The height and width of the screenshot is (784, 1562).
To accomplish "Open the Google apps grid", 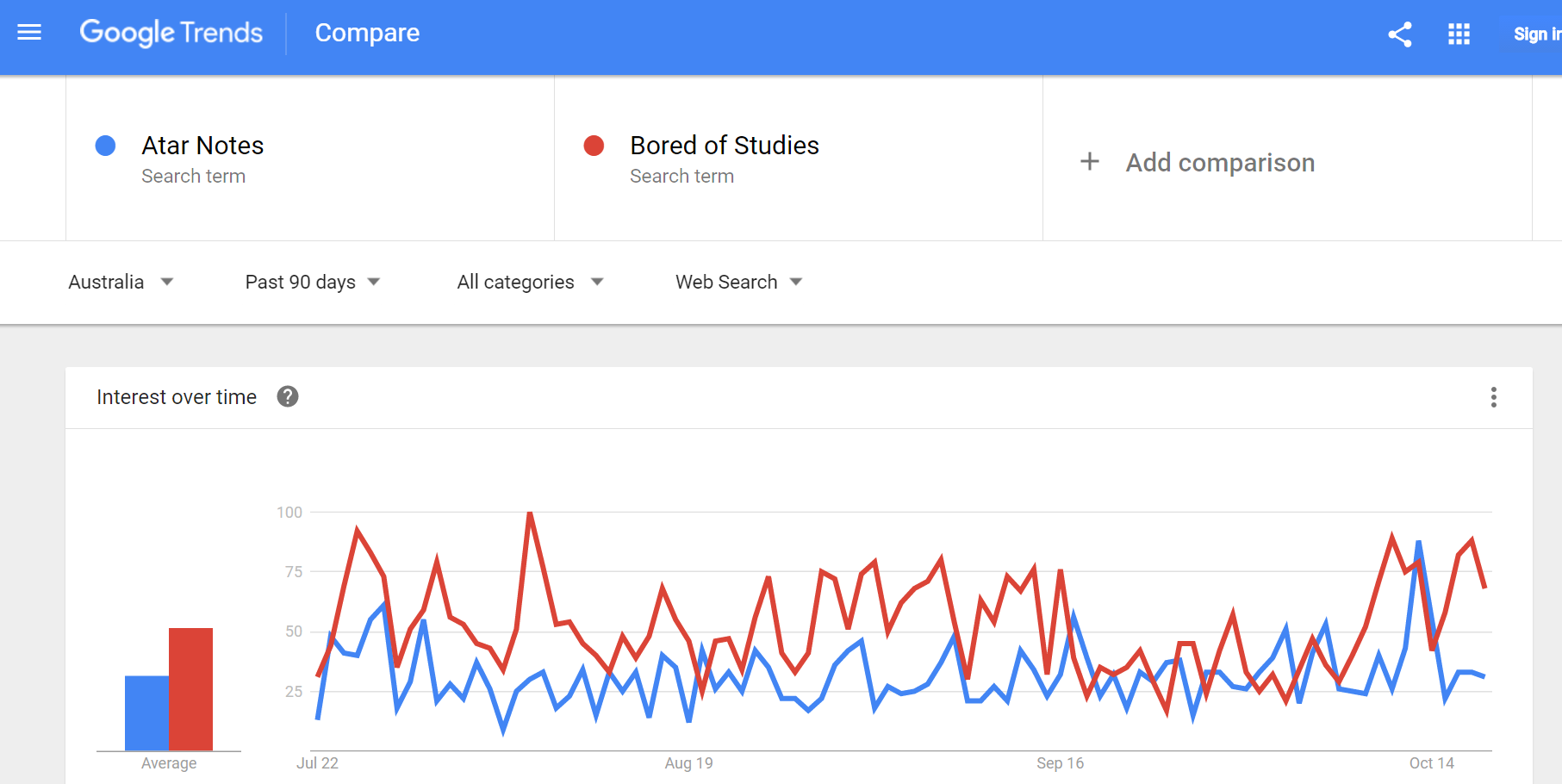I will 1459,34.
